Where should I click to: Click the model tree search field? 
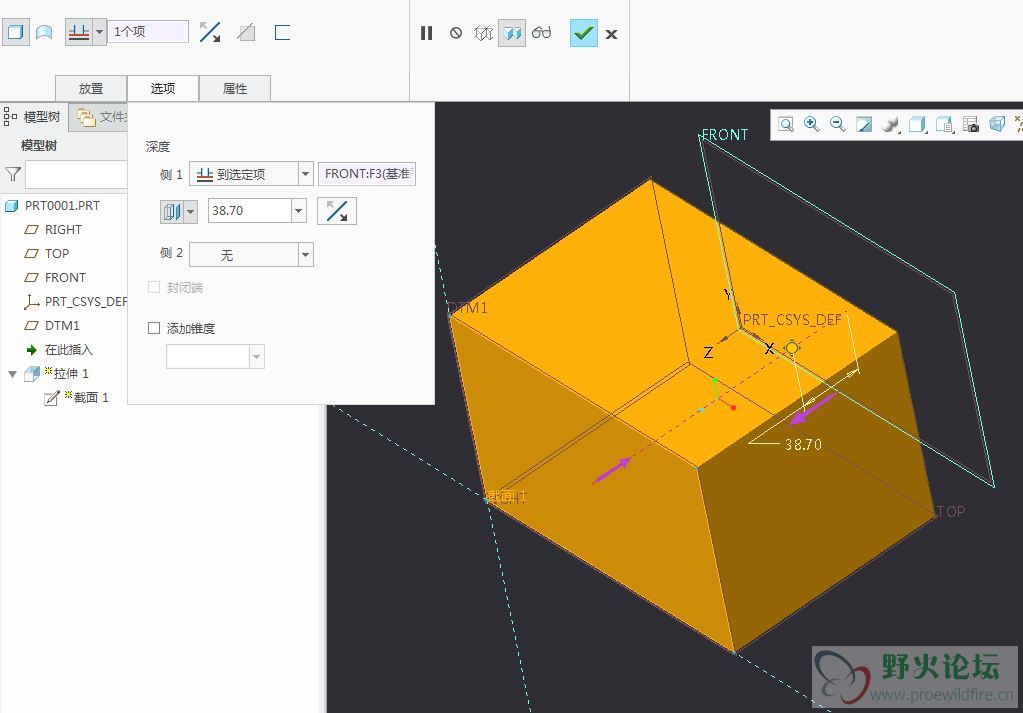76,175
